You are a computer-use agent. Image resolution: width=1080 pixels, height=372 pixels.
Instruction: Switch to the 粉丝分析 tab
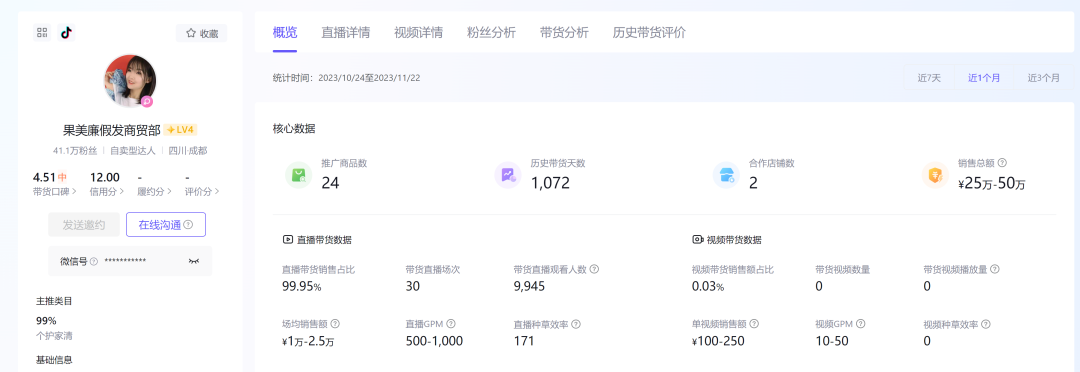pyautogui.click(x=491, y=32)
